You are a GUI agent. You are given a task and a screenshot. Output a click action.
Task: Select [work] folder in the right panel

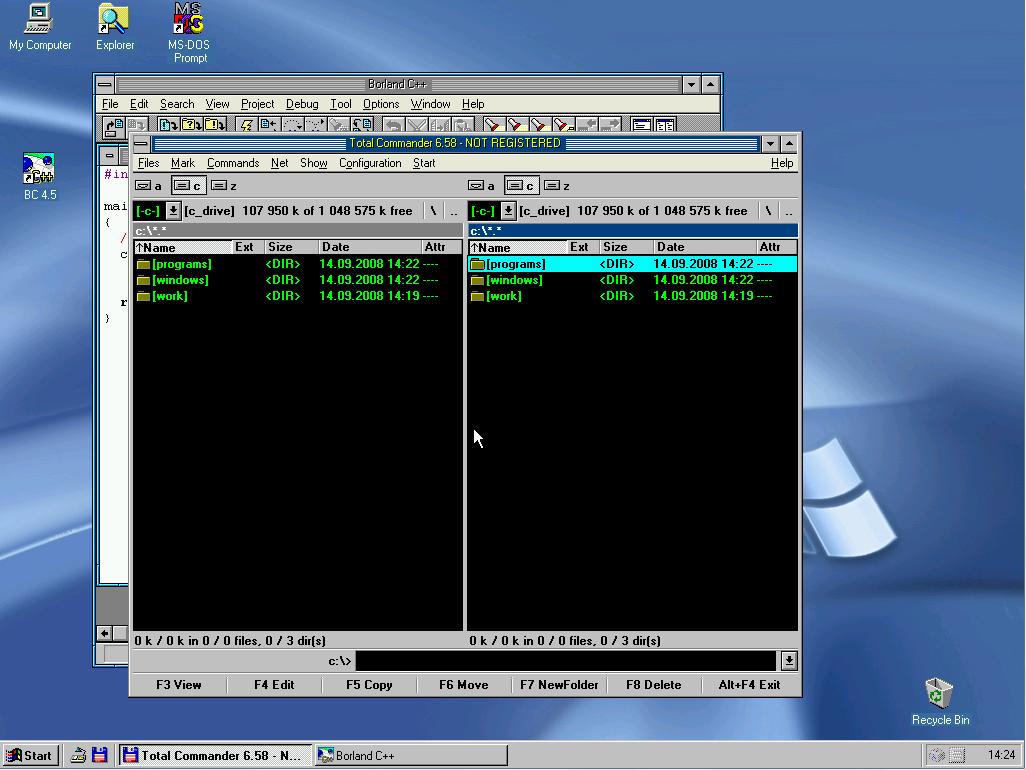(633, 296)
